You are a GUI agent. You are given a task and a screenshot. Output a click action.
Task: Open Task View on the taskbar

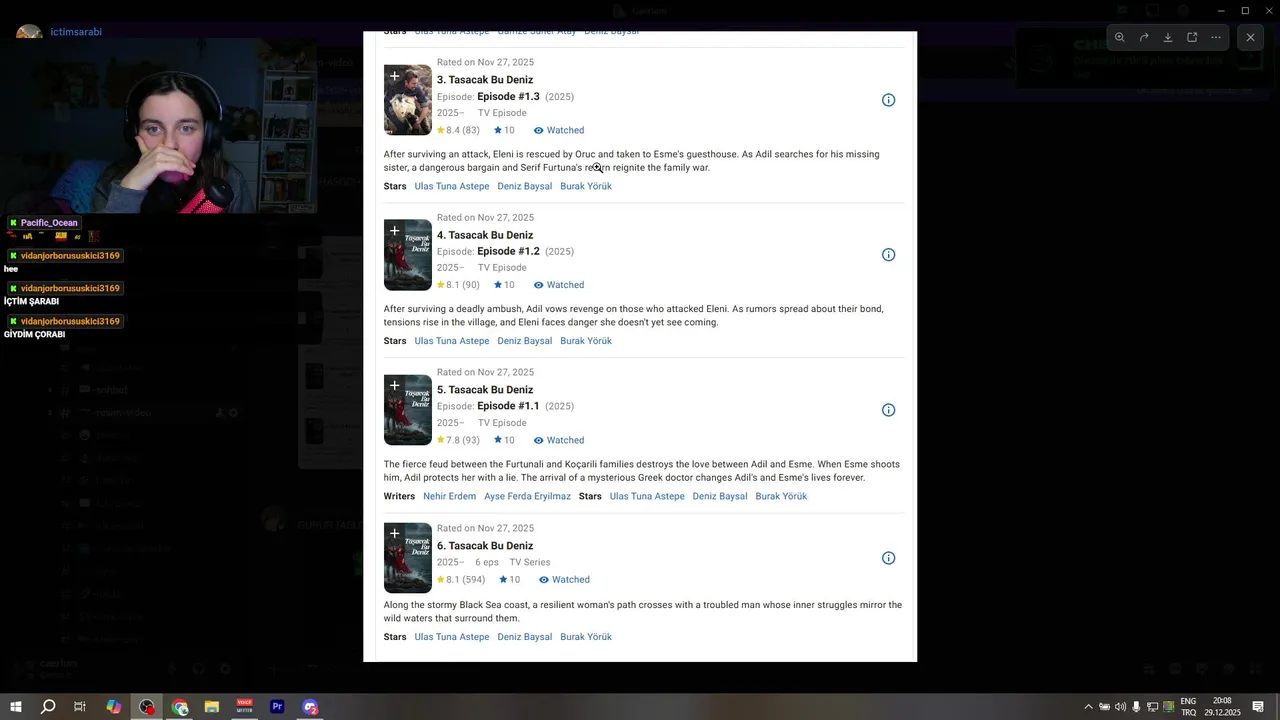pos(80,707)
